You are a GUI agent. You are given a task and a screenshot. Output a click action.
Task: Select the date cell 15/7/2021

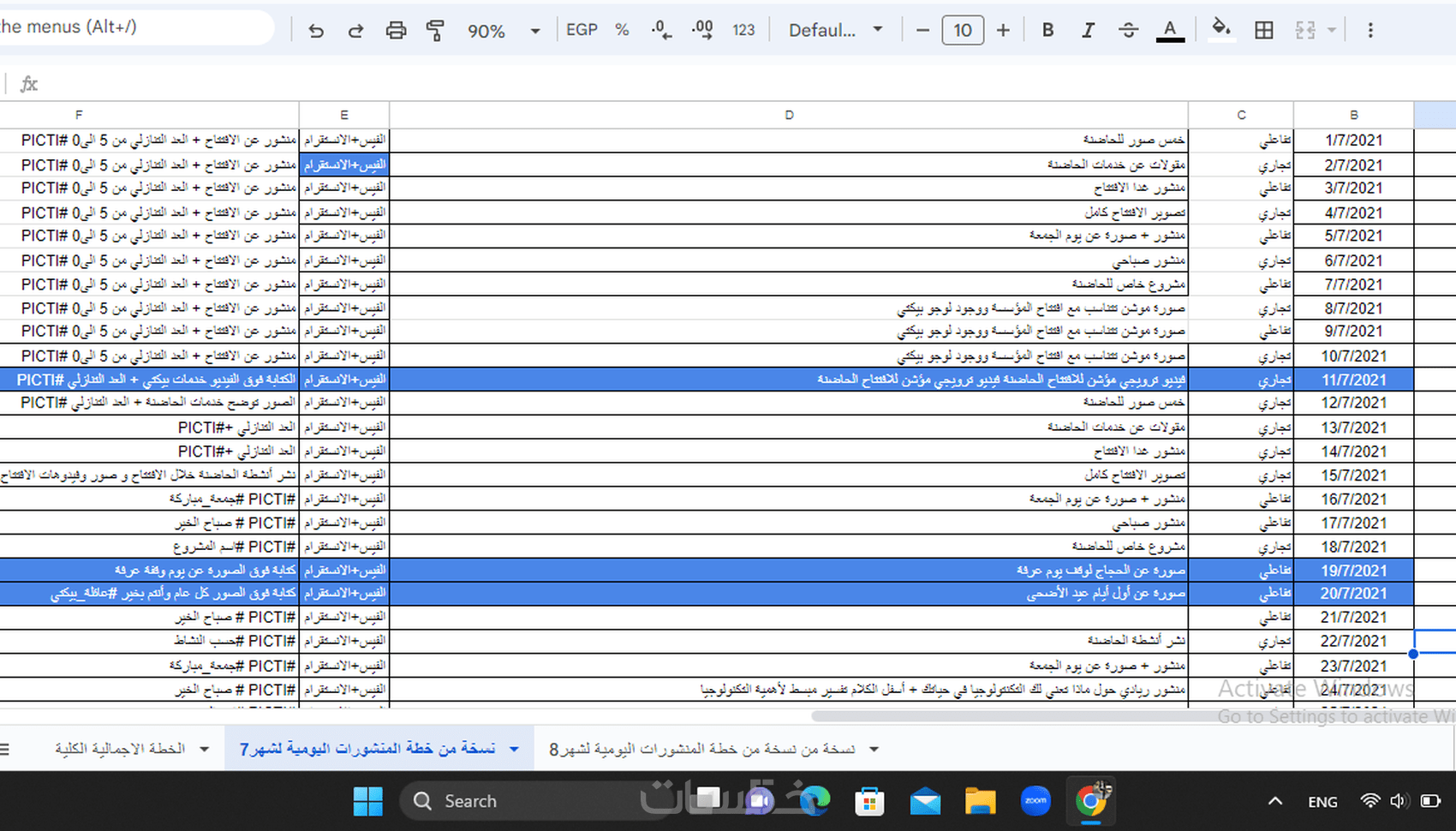1354,475
